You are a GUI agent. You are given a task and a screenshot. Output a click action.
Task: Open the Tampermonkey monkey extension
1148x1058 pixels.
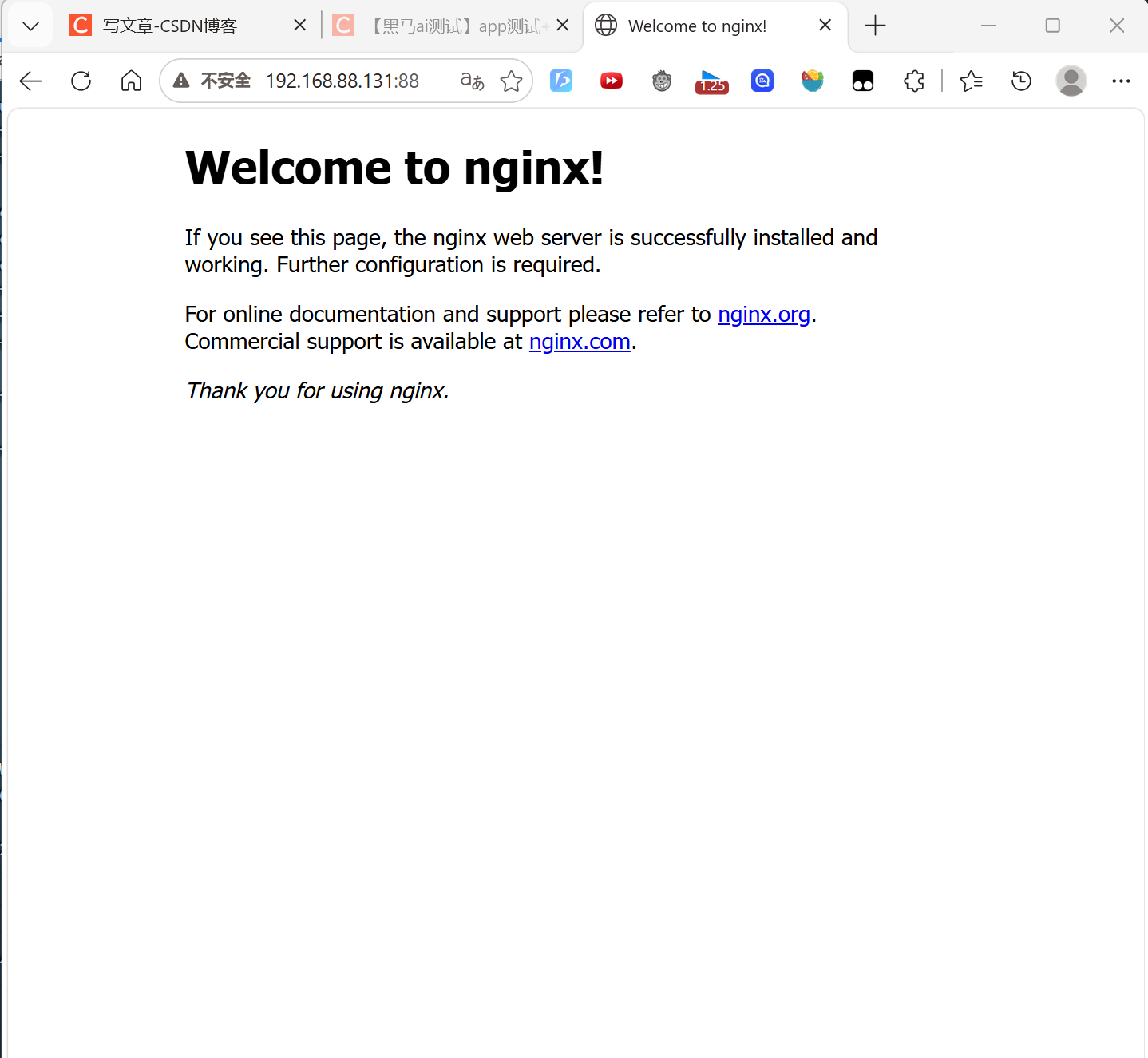(662, 81)
